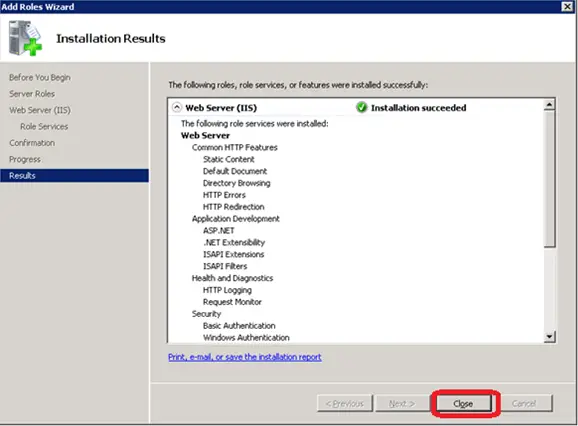
Task: Click the scrollbar up arrow in the results list
Action: [549, 105]
